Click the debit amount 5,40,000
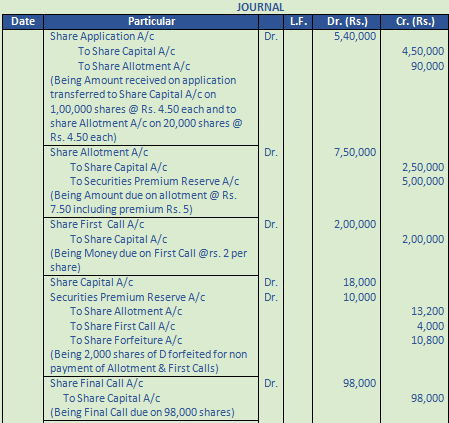The width and height of the screenshot is (449, 423). [355, 36]
